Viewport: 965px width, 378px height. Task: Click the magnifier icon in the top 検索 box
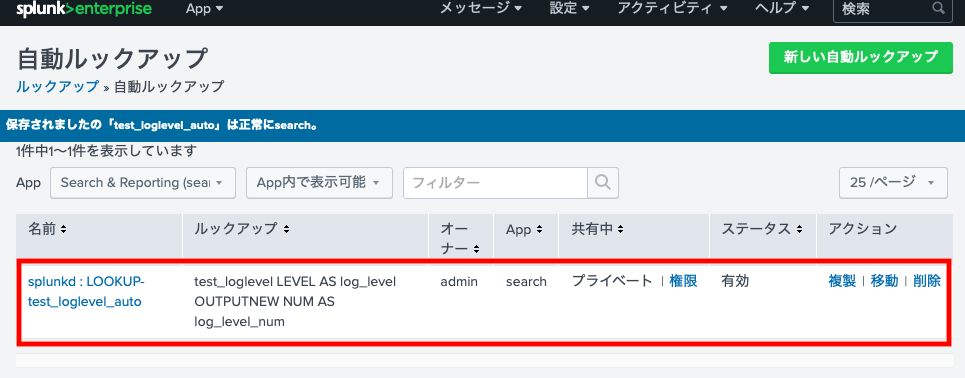tap(939, 9)
